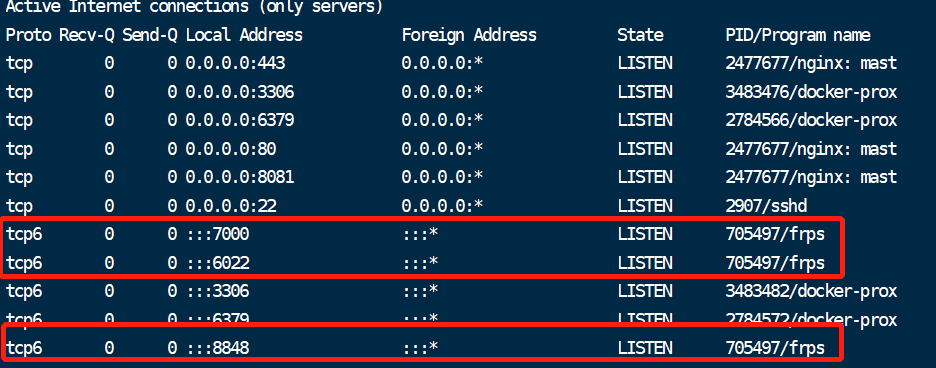
Task: Click 705497/frps in the :::6022 row
Action: [775, 263]
